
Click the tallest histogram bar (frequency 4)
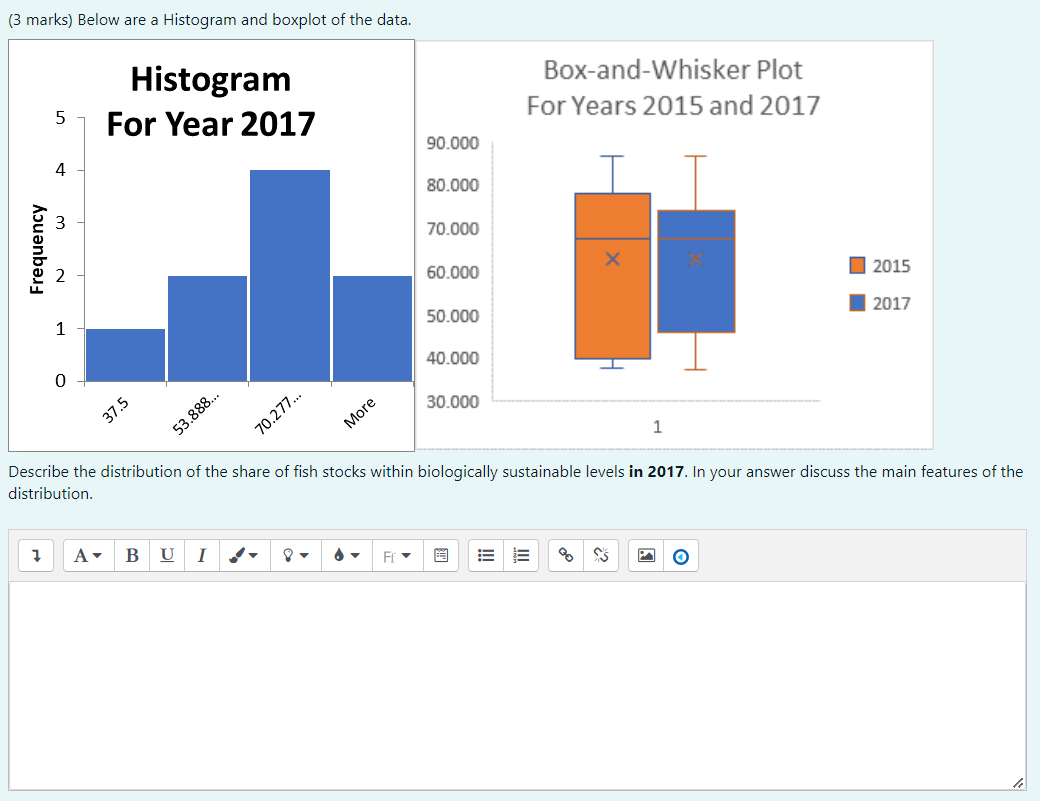pos(290,276)
